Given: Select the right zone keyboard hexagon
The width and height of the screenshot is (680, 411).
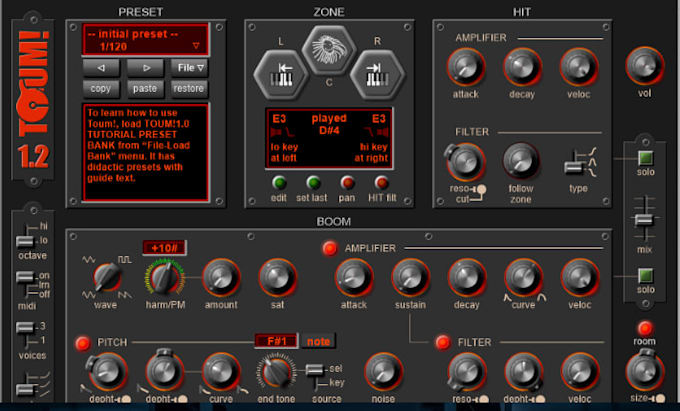Looking at the screenshot, I should click(377, 75).
